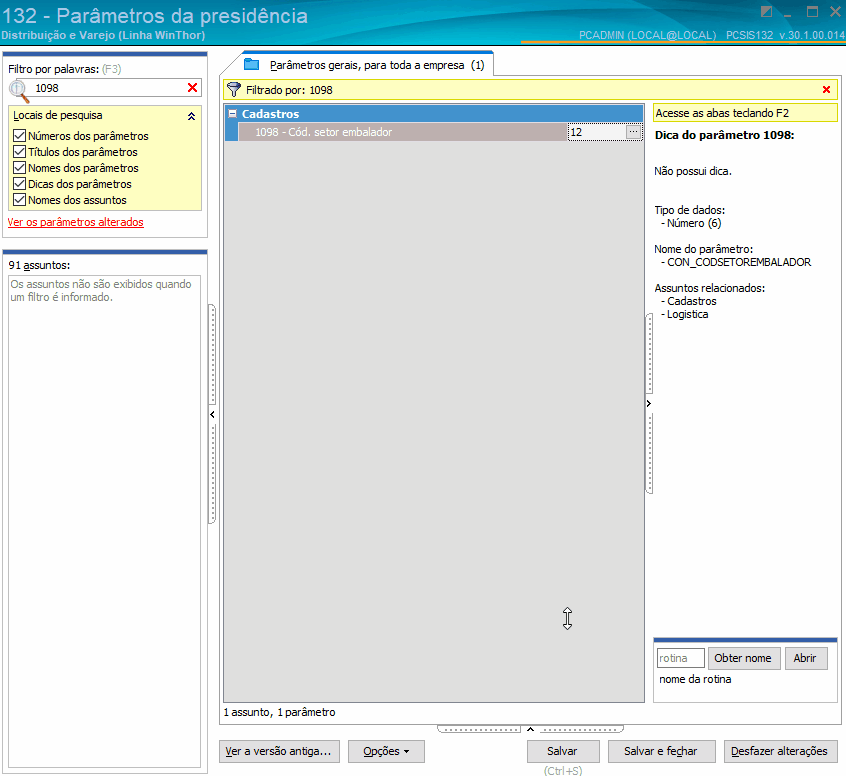Toggle Dicas dos parâmetros checkbox
Screen dimensions: 846x776
click(19, 183)
